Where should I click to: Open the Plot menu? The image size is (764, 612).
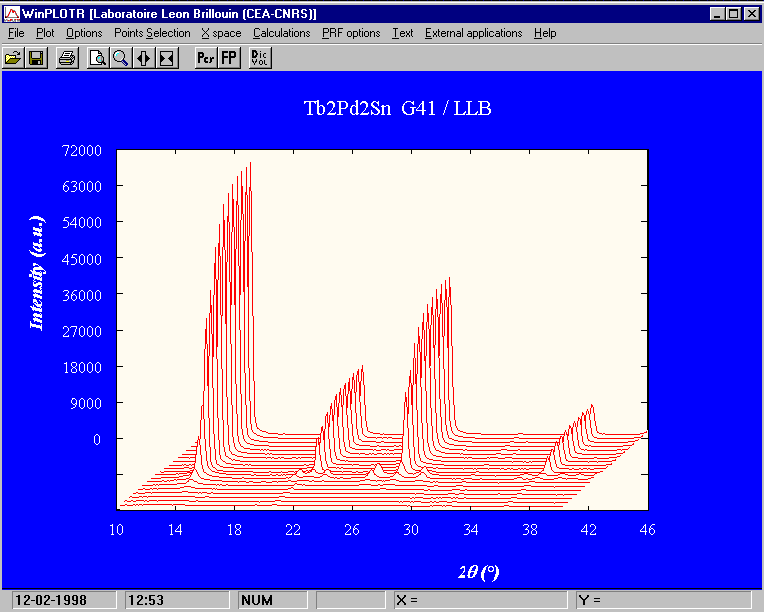pyautogui.click(x=45, y=33)
